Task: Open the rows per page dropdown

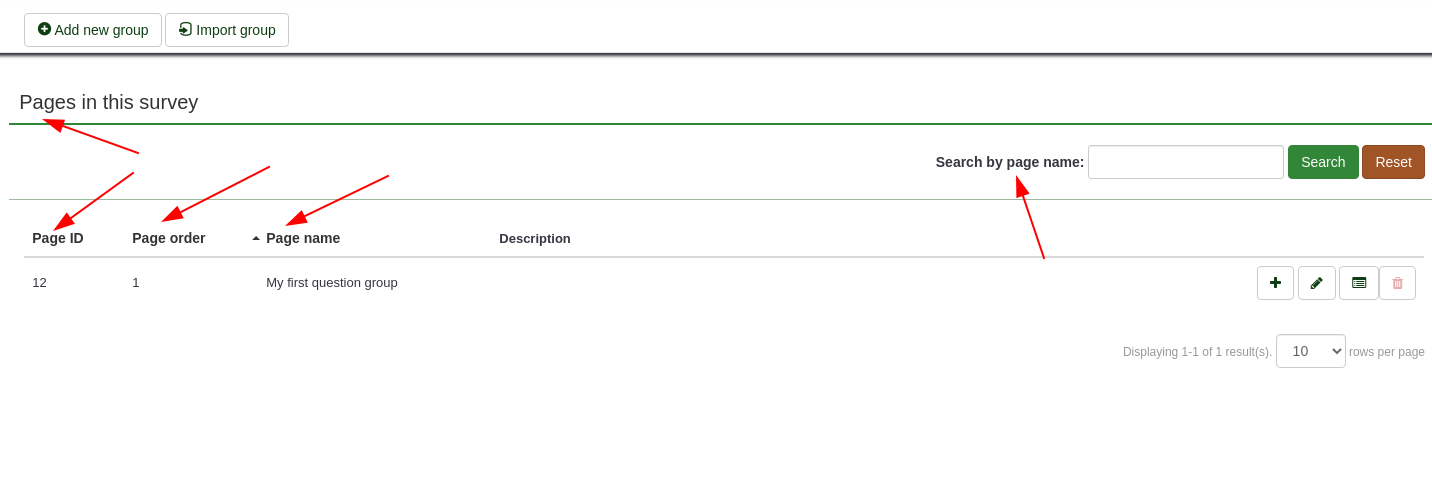Action: (1310, 351)
